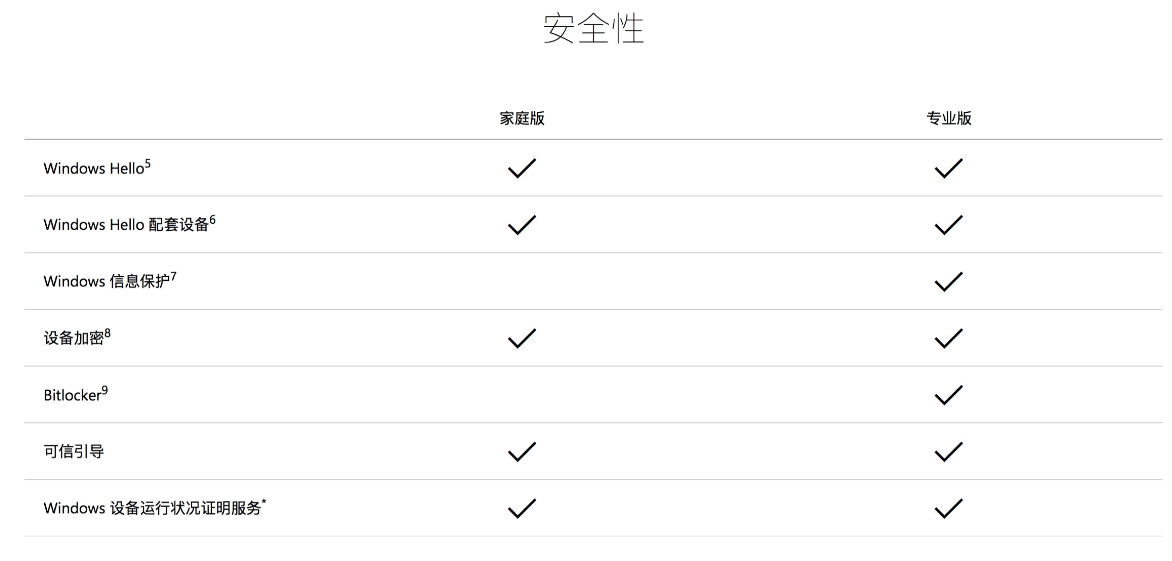Viewport: 1172px width, 561px height.
Task: Click the 安全性 section heading
Action: [x=593, y=29]
